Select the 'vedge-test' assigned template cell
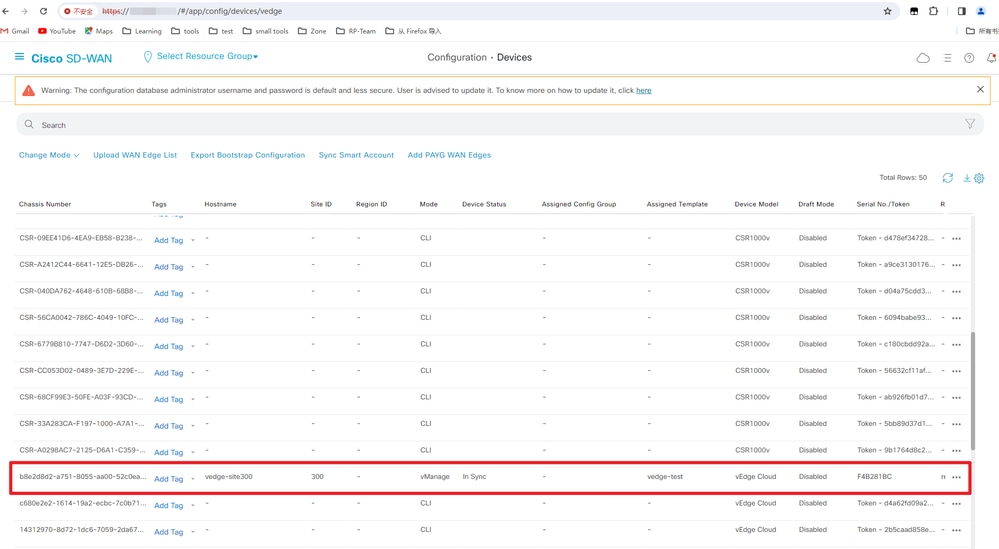The width and height of the screenshot is (999, 549). click(665, 476)
